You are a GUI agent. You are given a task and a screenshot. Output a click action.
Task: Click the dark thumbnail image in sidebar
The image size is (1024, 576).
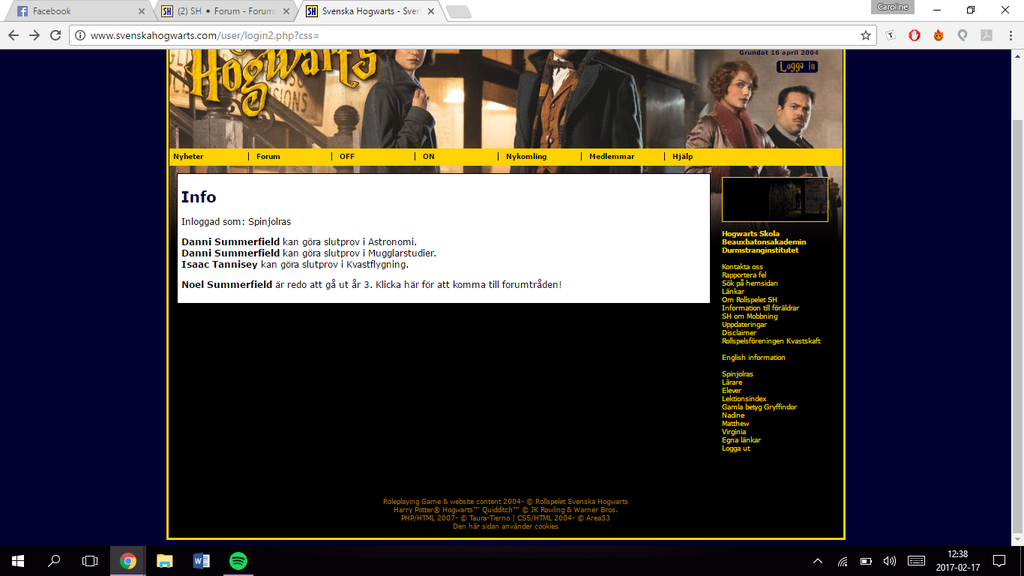point(775,199)
